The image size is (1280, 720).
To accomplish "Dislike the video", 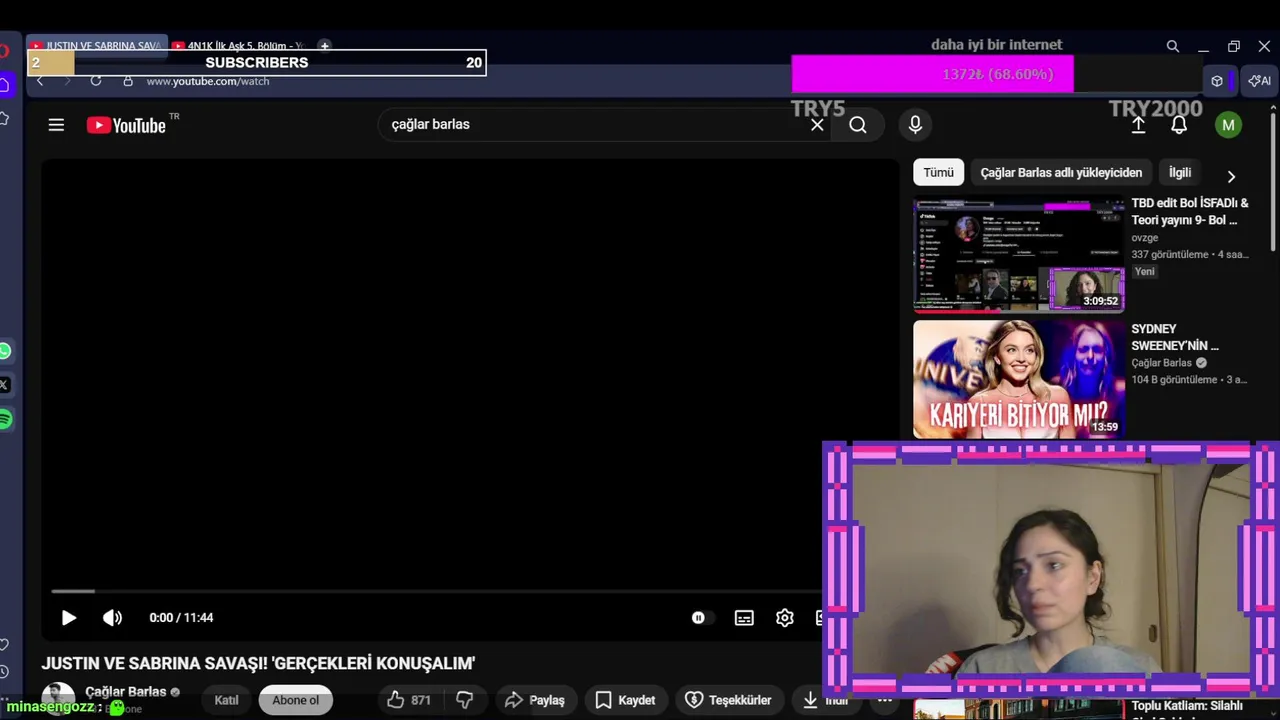I will tap(464, 700).
